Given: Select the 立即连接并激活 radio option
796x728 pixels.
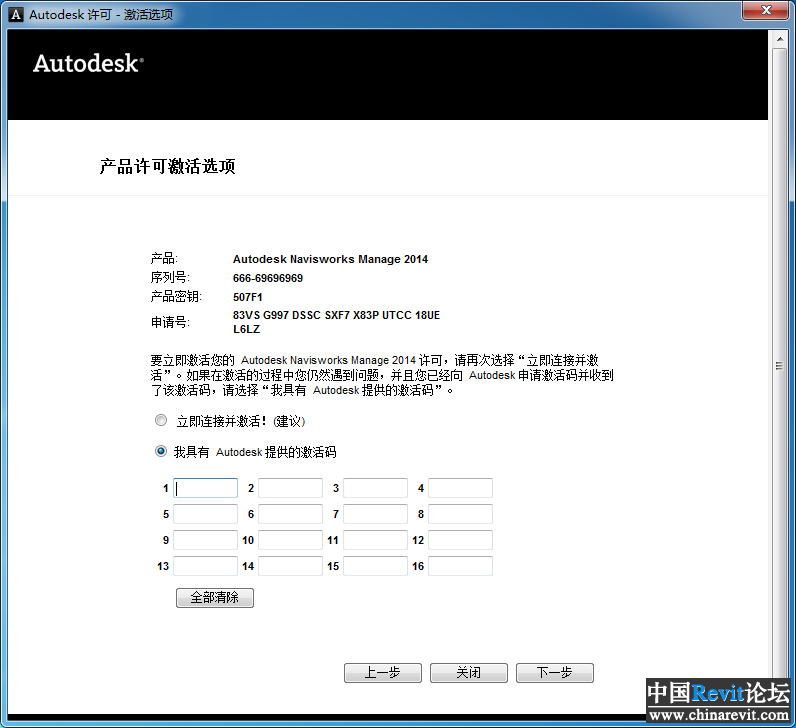Looking at the screenshot, I should pos(161,421).
